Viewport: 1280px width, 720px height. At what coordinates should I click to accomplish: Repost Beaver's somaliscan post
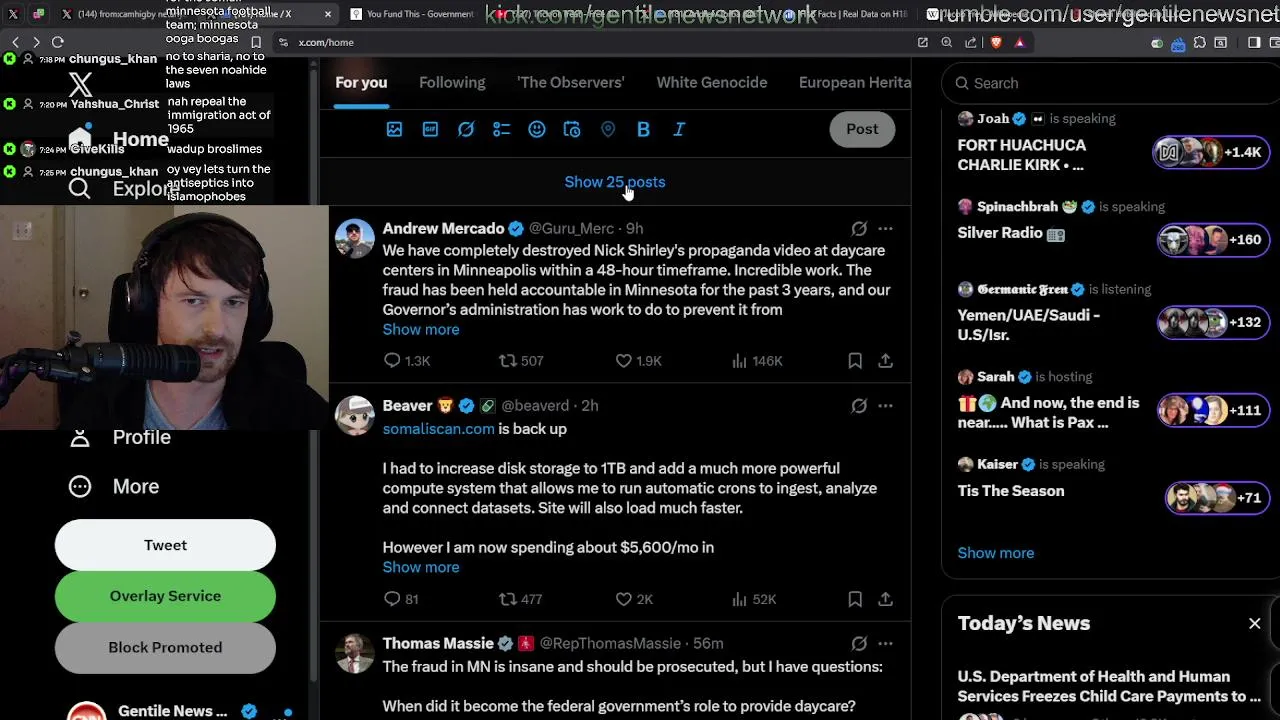tap(521, 599)
